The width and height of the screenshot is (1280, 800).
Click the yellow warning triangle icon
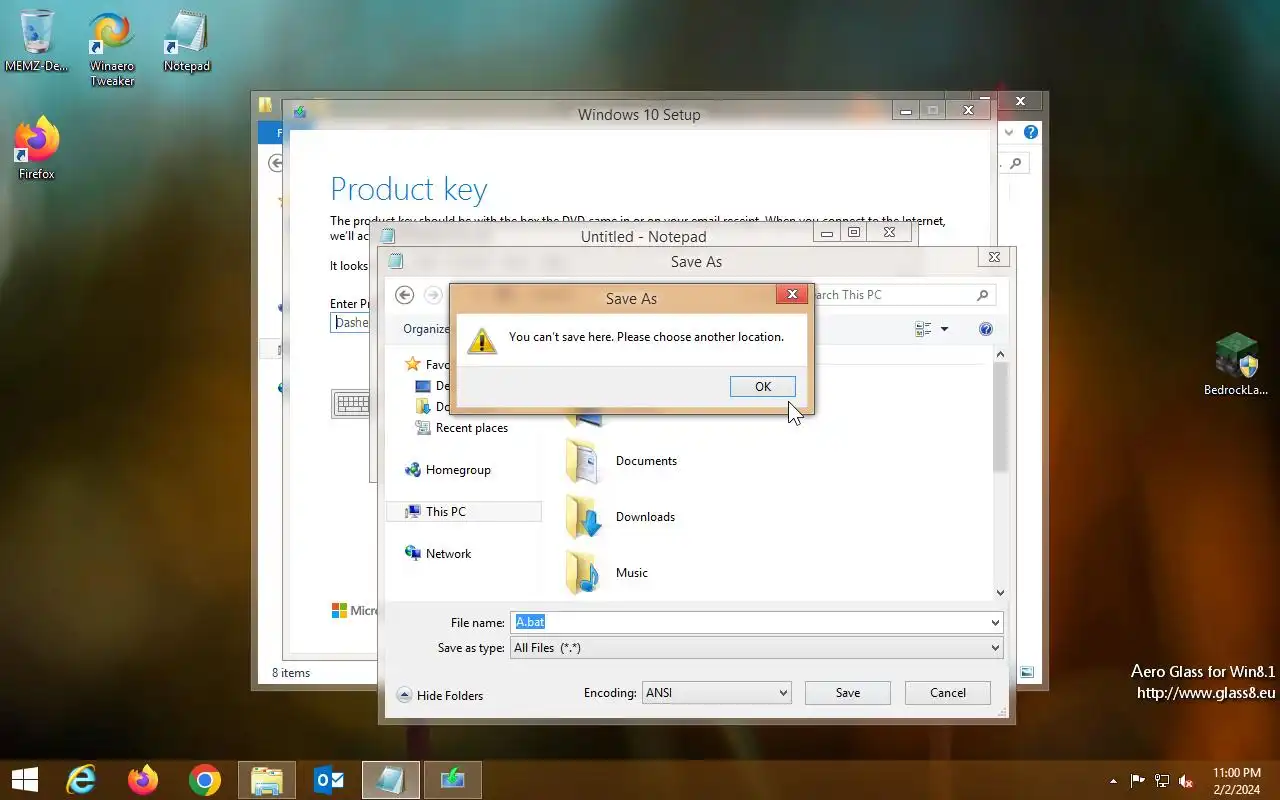pos(482,340)
